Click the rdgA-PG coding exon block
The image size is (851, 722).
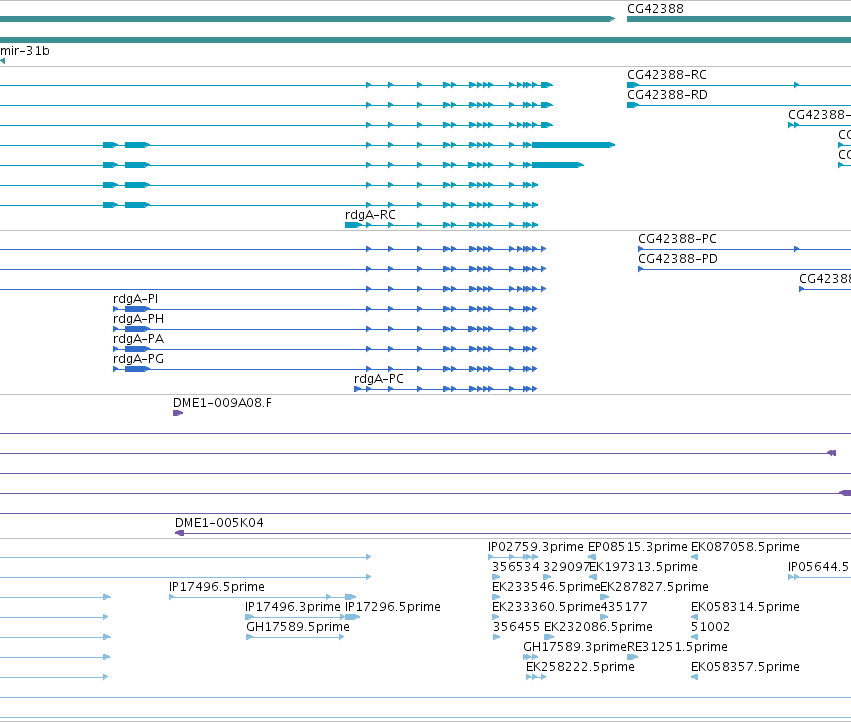[137, 370]
